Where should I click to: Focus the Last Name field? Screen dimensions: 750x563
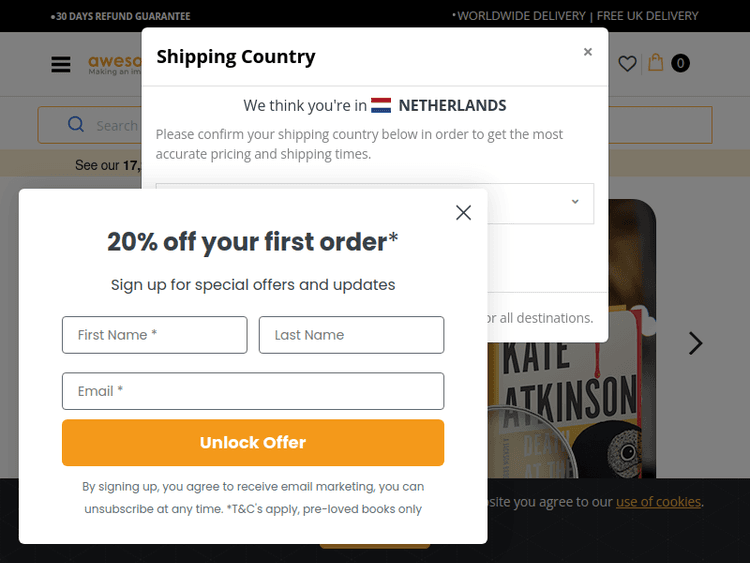(351, 335)
